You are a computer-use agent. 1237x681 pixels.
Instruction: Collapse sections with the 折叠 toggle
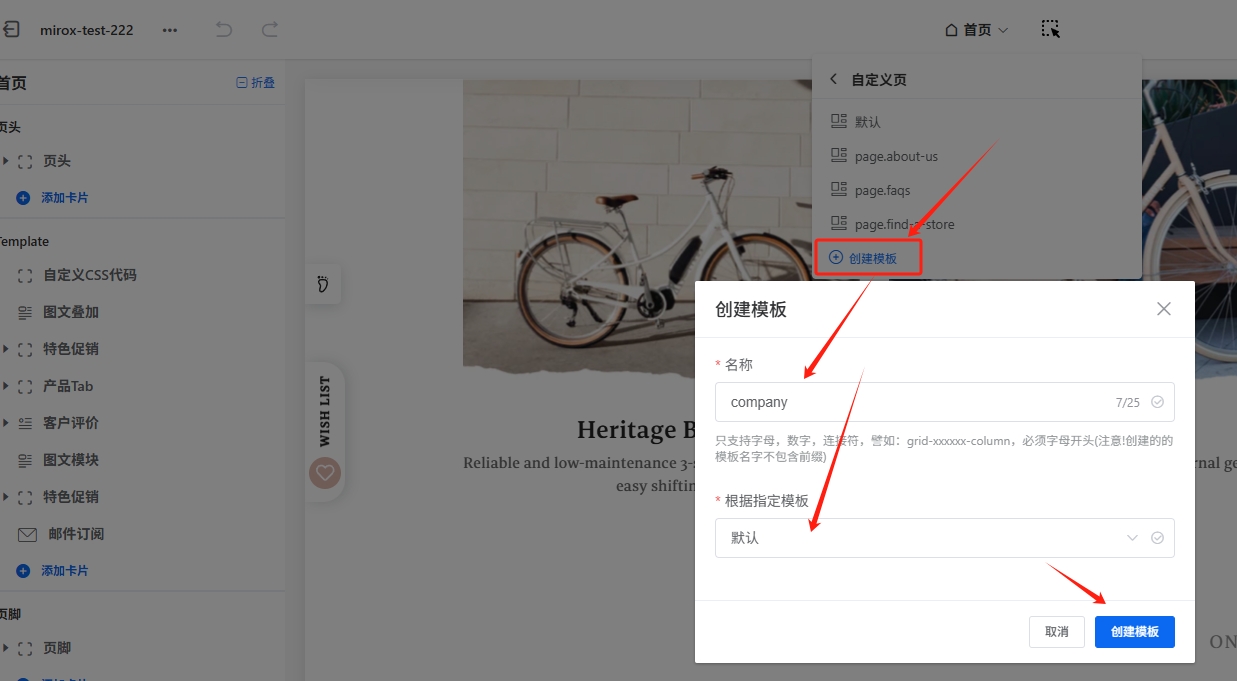[x=255, y=83]
